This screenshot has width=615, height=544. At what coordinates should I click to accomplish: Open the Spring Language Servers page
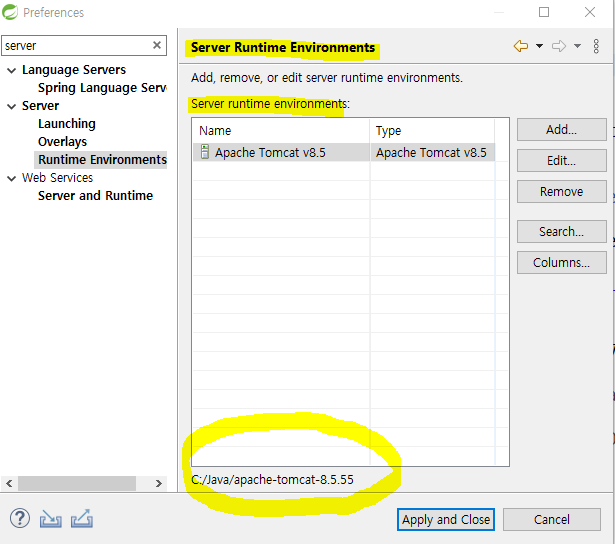102,88
